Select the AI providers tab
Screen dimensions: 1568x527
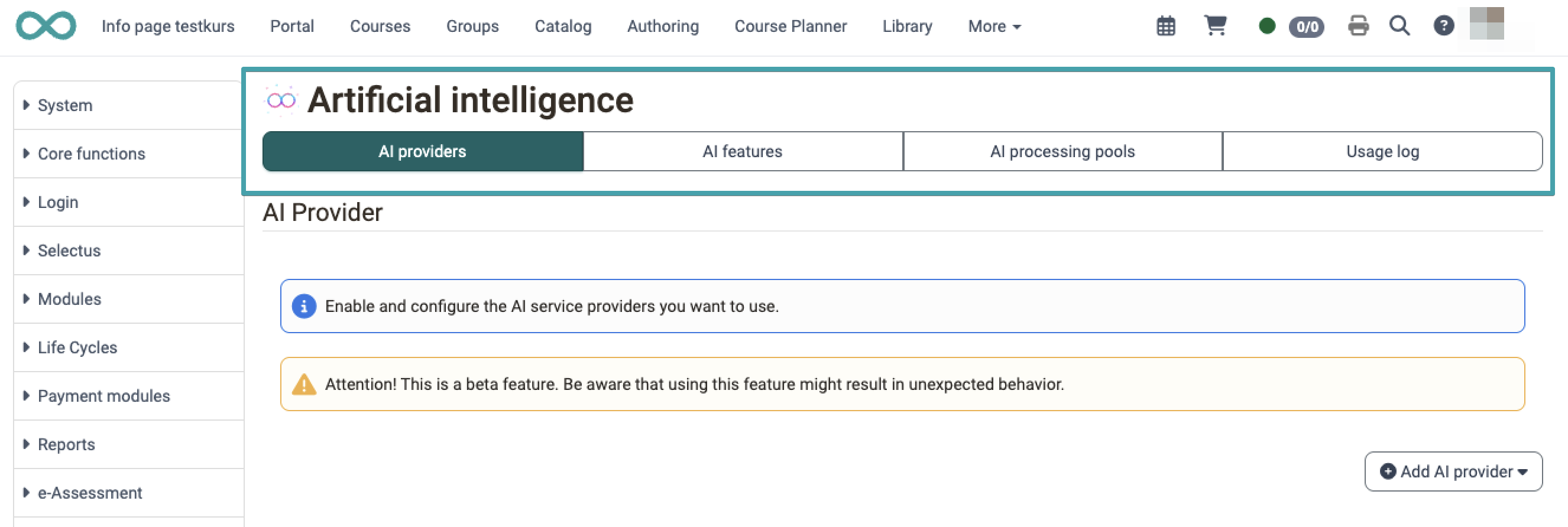click(x=422, y=151)
